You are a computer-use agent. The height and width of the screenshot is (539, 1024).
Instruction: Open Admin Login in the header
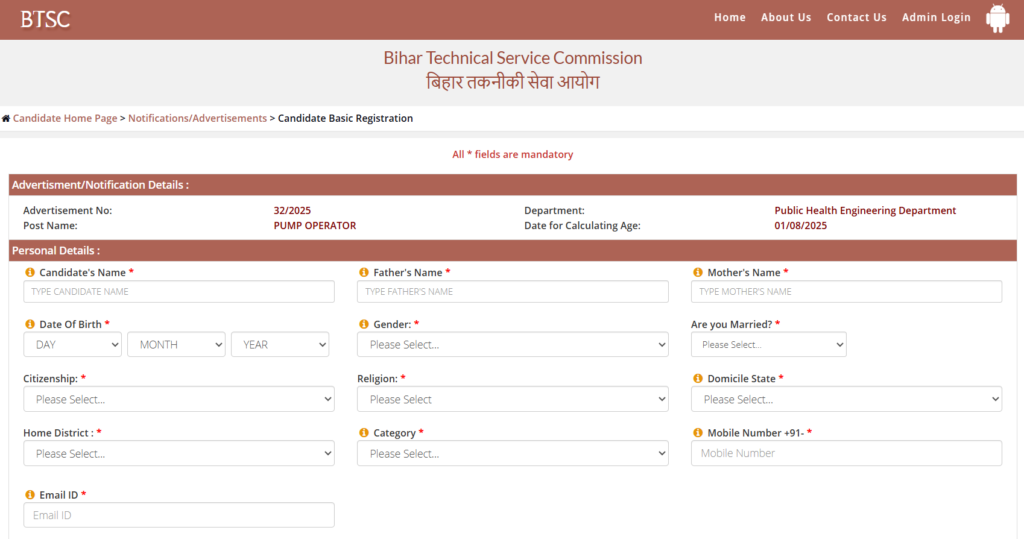[x=936, y=18]
